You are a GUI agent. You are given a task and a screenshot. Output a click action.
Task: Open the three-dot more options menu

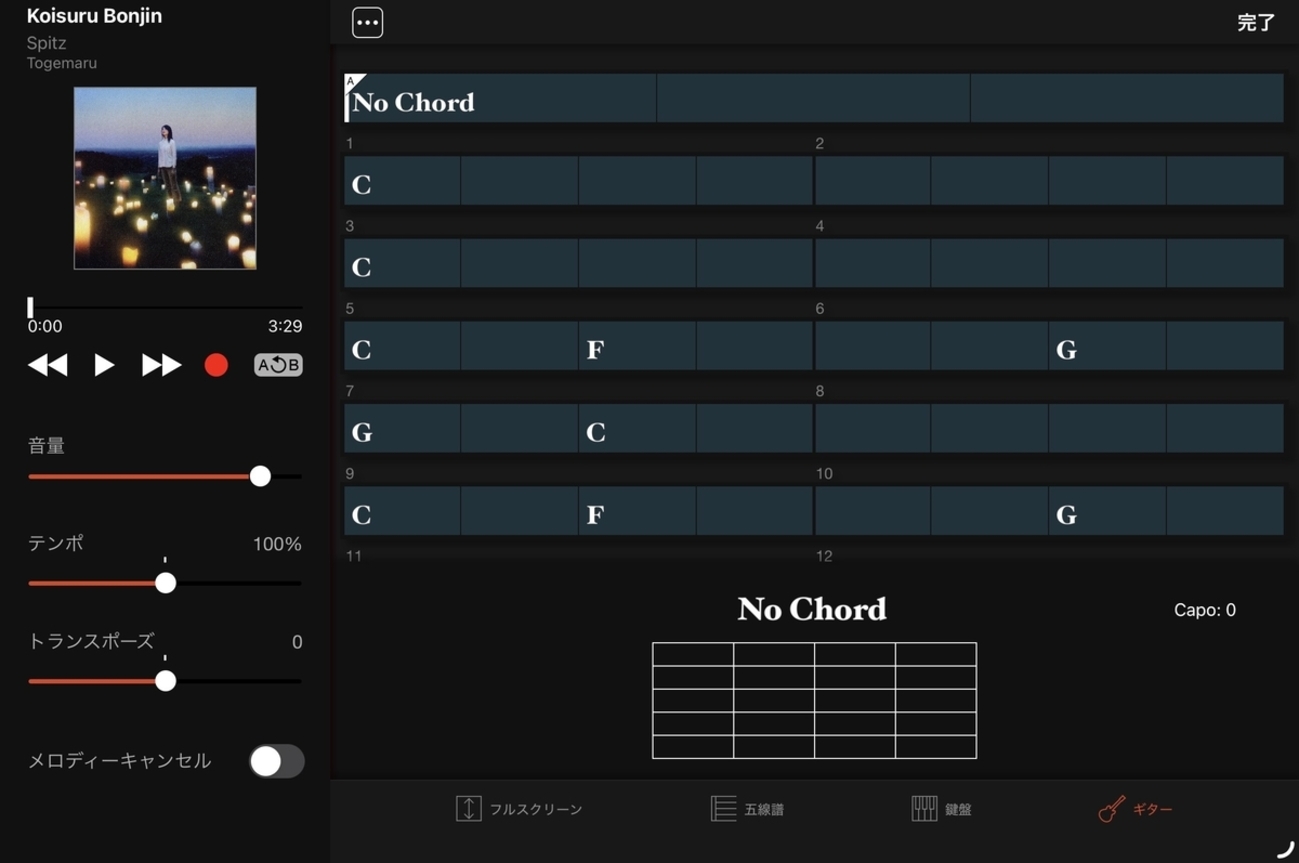[x=367, y=23]
